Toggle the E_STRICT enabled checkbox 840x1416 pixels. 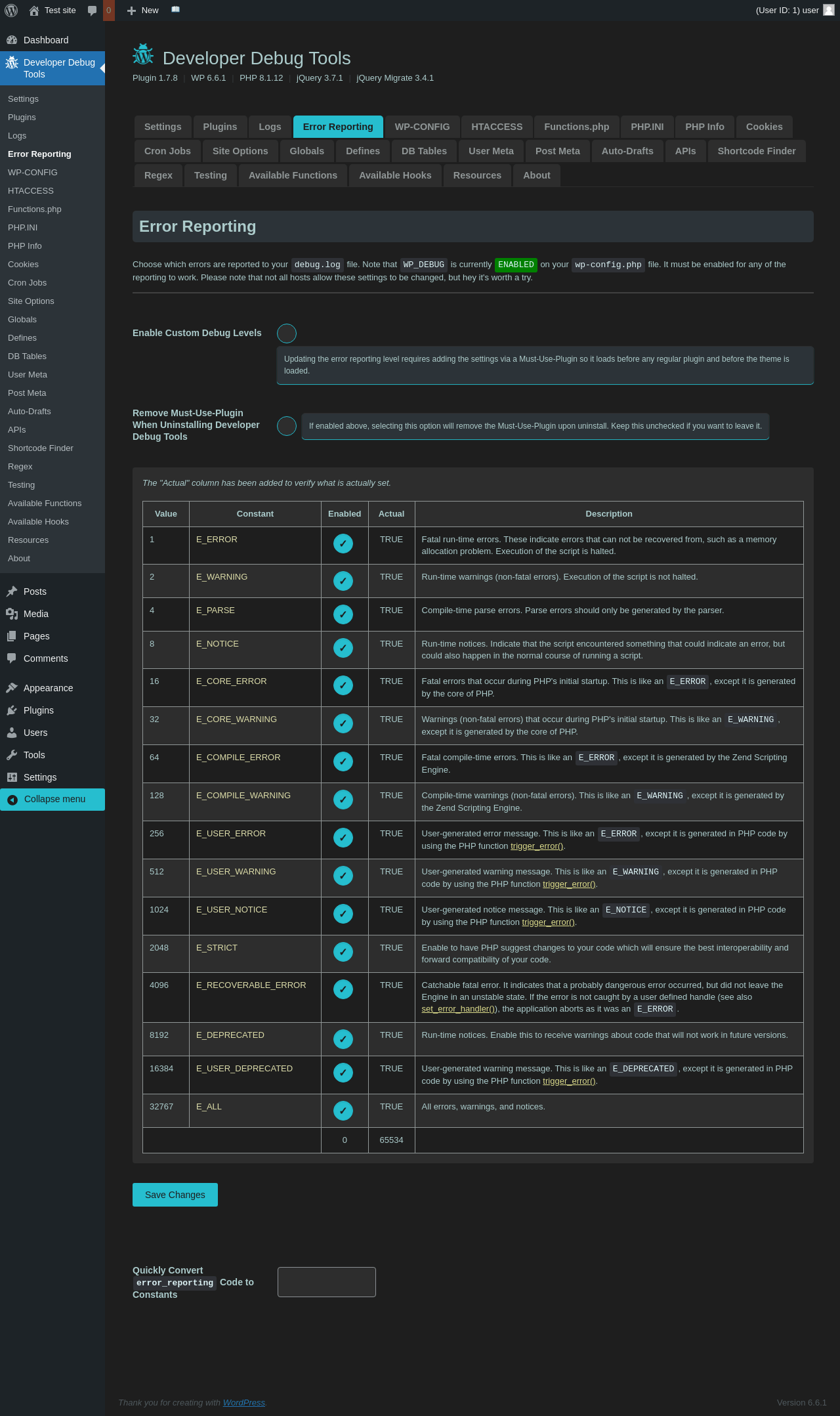pos(343,952)
